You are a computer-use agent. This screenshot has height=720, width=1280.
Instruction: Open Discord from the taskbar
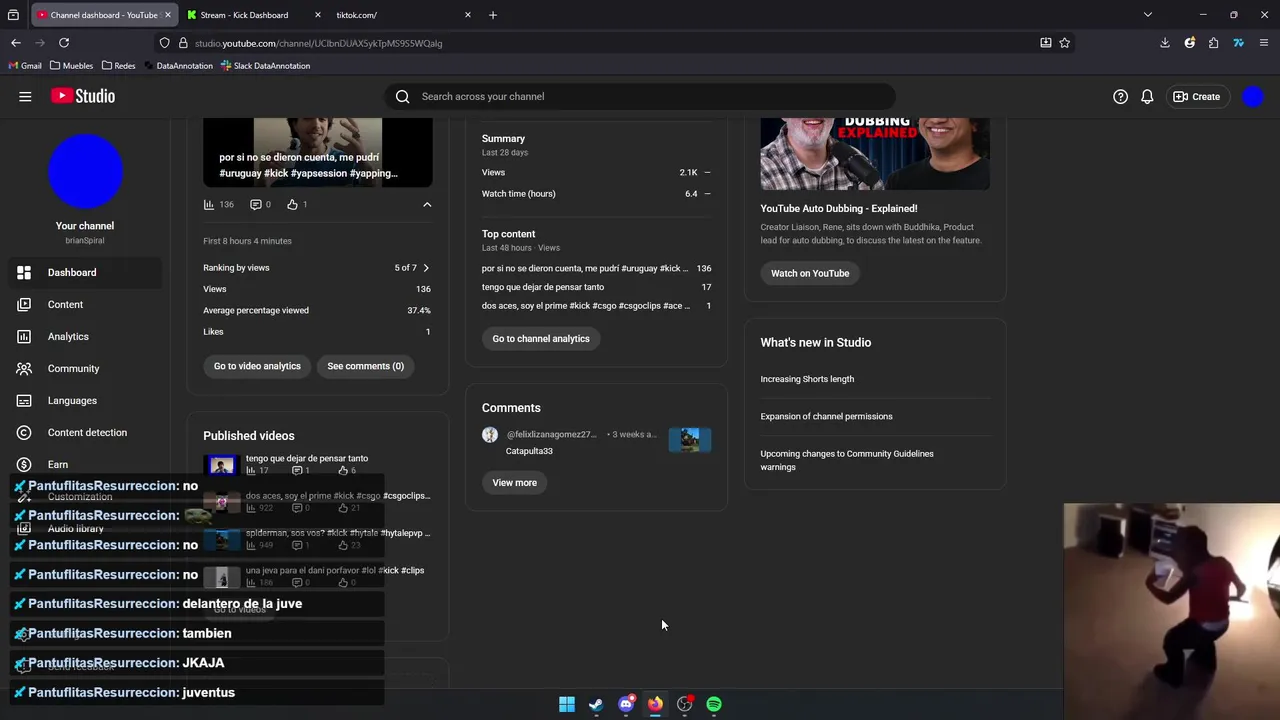click(x=626, y=704)
